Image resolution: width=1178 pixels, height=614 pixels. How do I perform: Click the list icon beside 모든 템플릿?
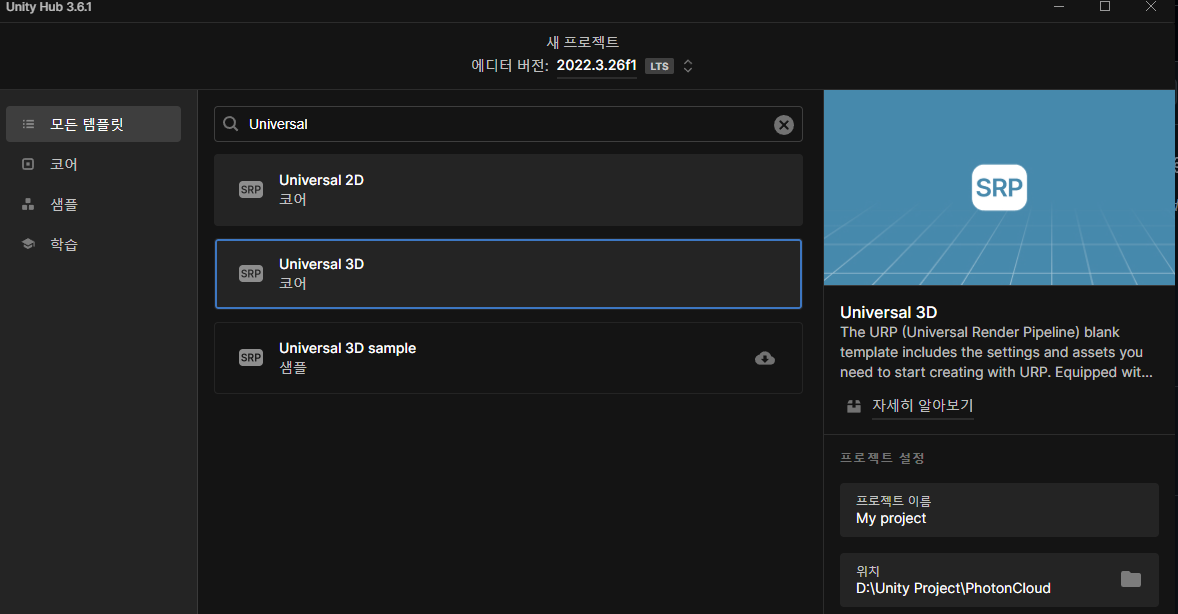29,124
